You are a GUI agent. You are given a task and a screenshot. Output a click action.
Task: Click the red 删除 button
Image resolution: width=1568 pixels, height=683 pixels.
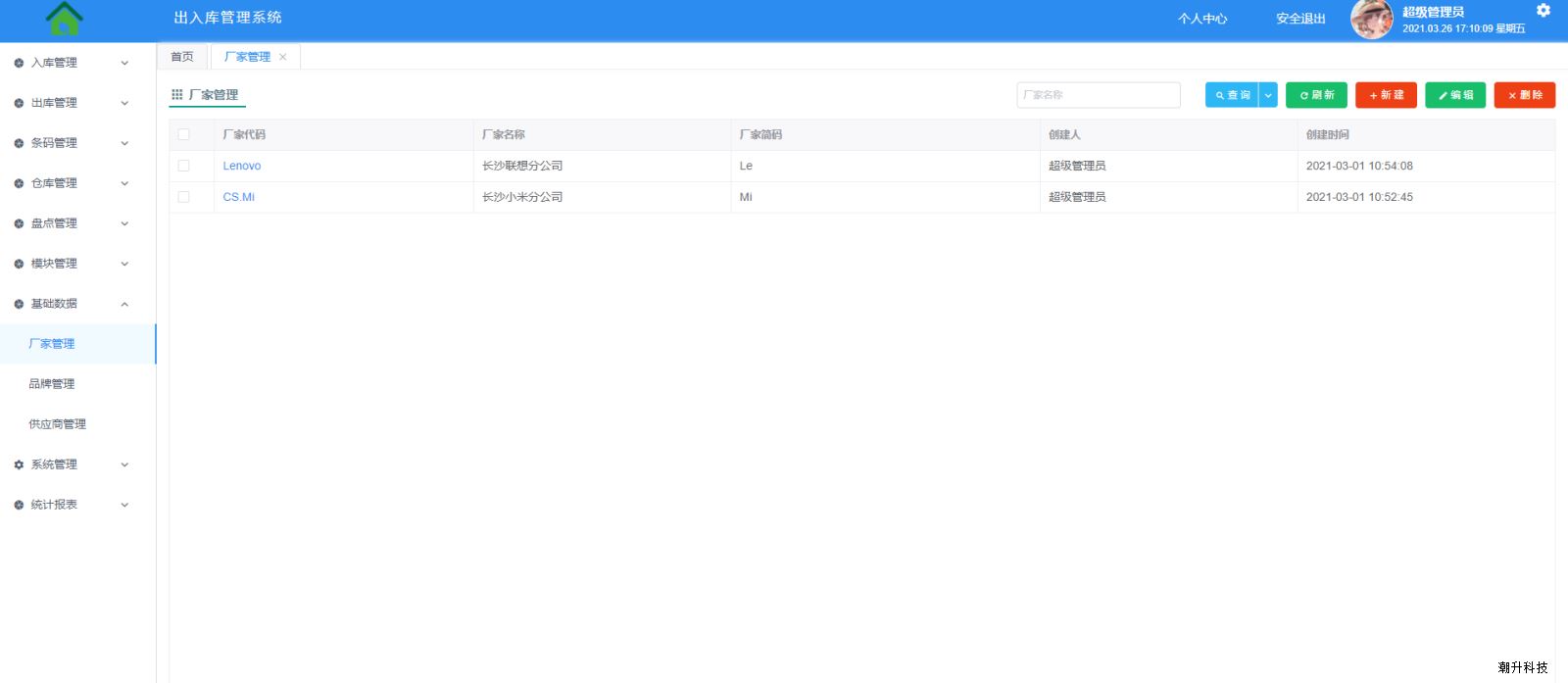coord(1525,95)
